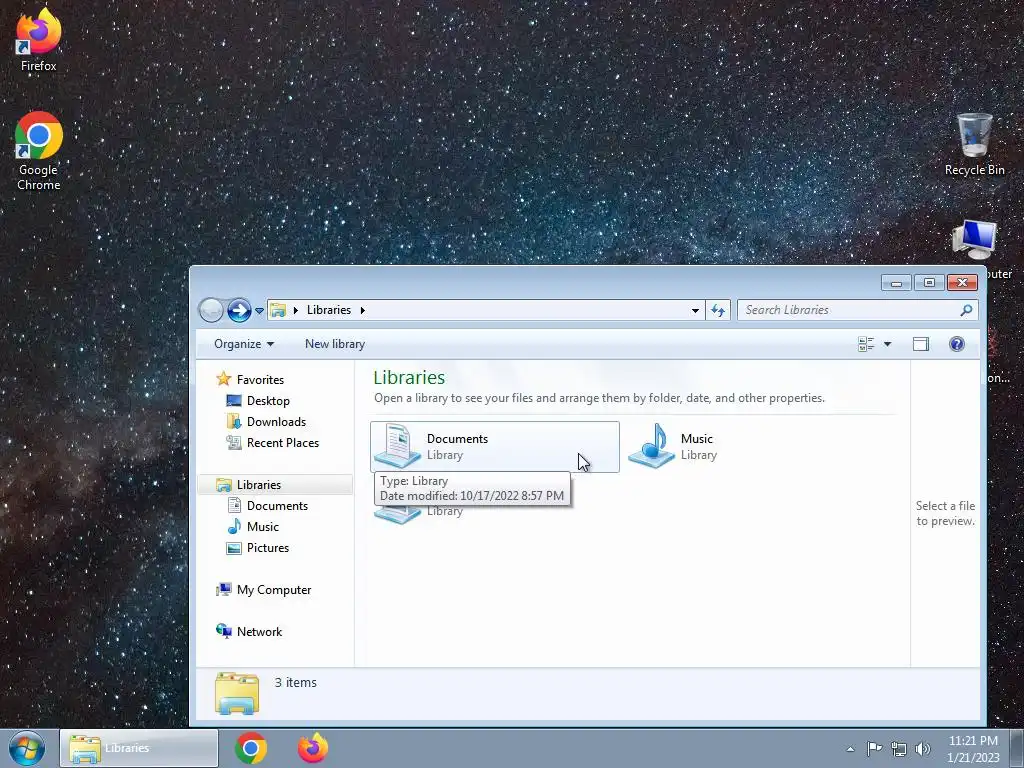Click the Back navigation arrow
Viewport: 1024px width, 768px height.
coord(211,310)
